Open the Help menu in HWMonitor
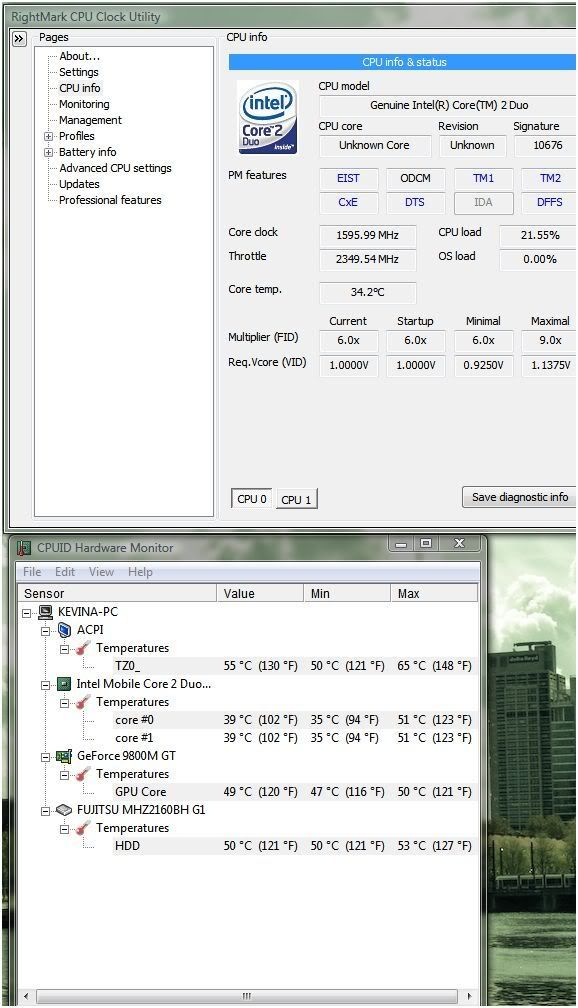578x1008 pixels. click(140, 572)
